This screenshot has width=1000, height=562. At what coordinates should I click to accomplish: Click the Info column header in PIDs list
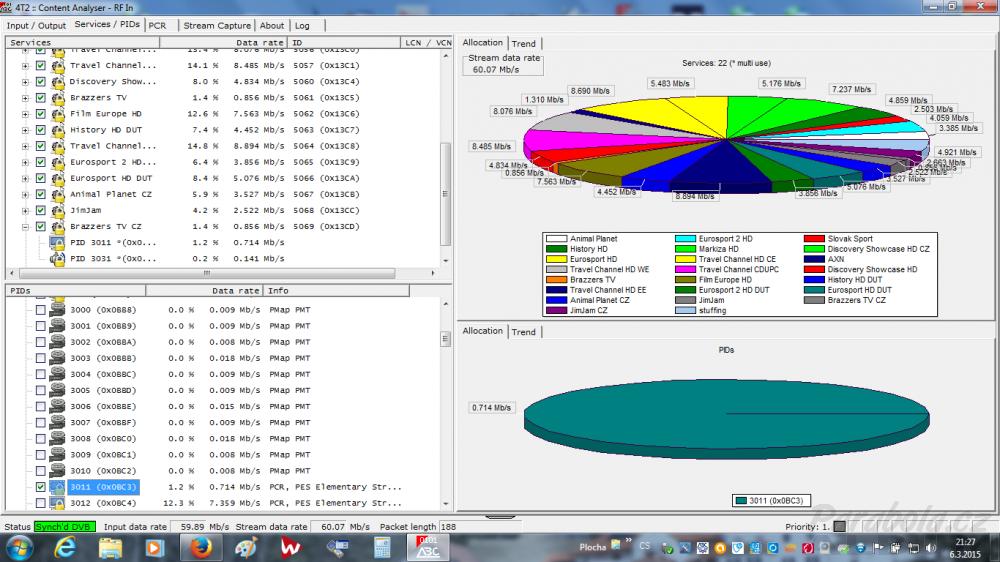click(336, 290)
